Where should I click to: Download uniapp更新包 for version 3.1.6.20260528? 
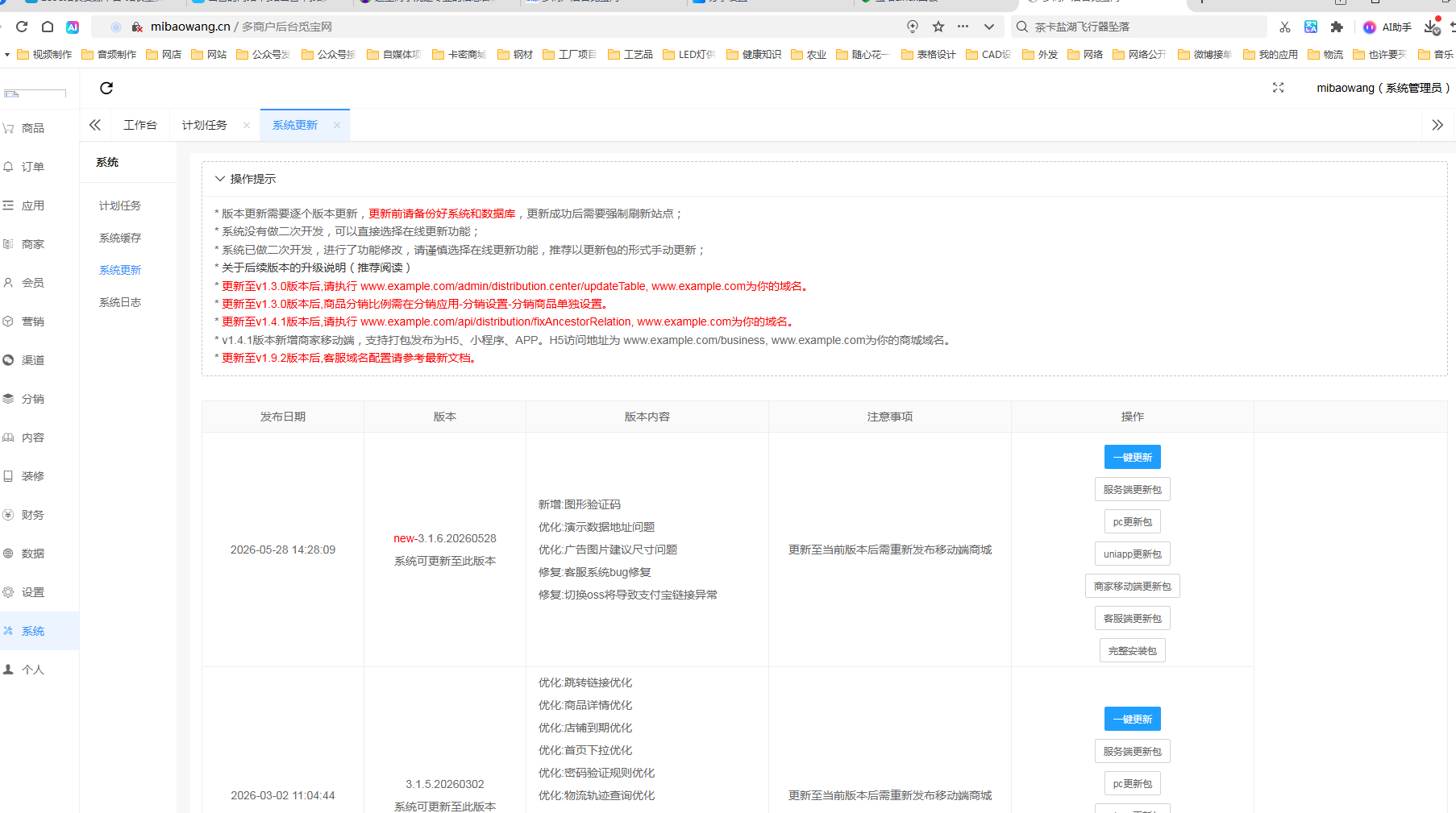tap(1133, 554)
